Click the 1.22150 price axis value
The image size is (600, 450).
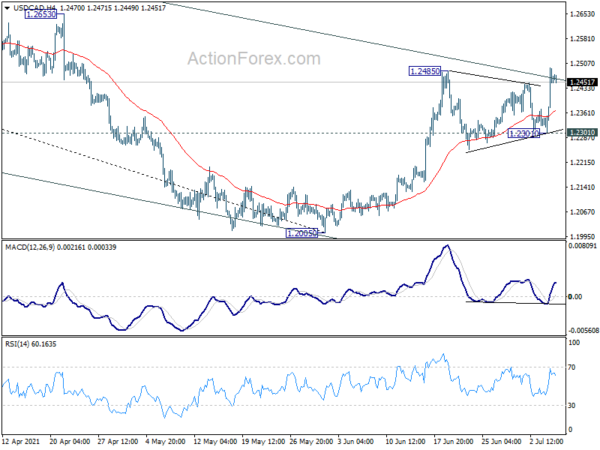pos(582,162)
